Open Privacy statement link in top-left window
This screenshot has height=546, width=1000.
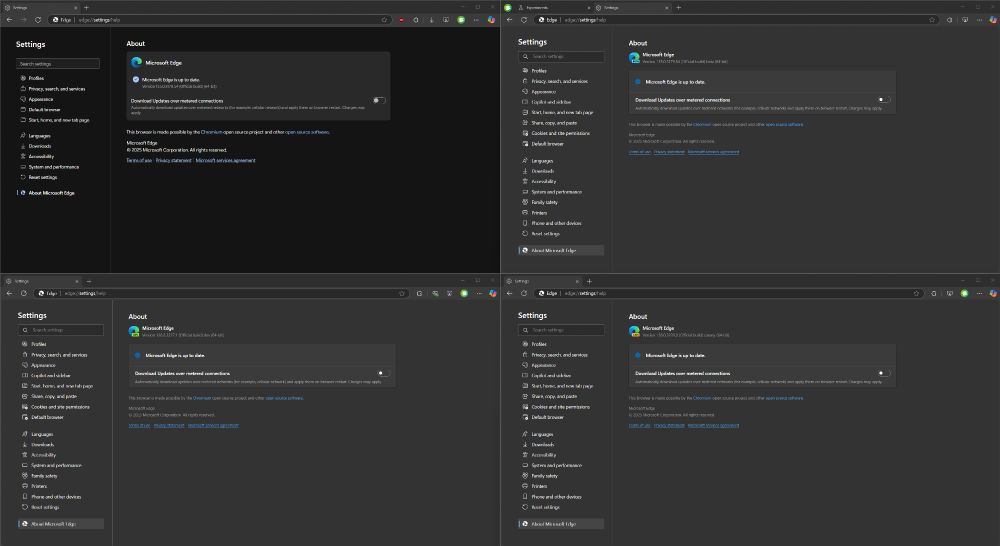173,160
